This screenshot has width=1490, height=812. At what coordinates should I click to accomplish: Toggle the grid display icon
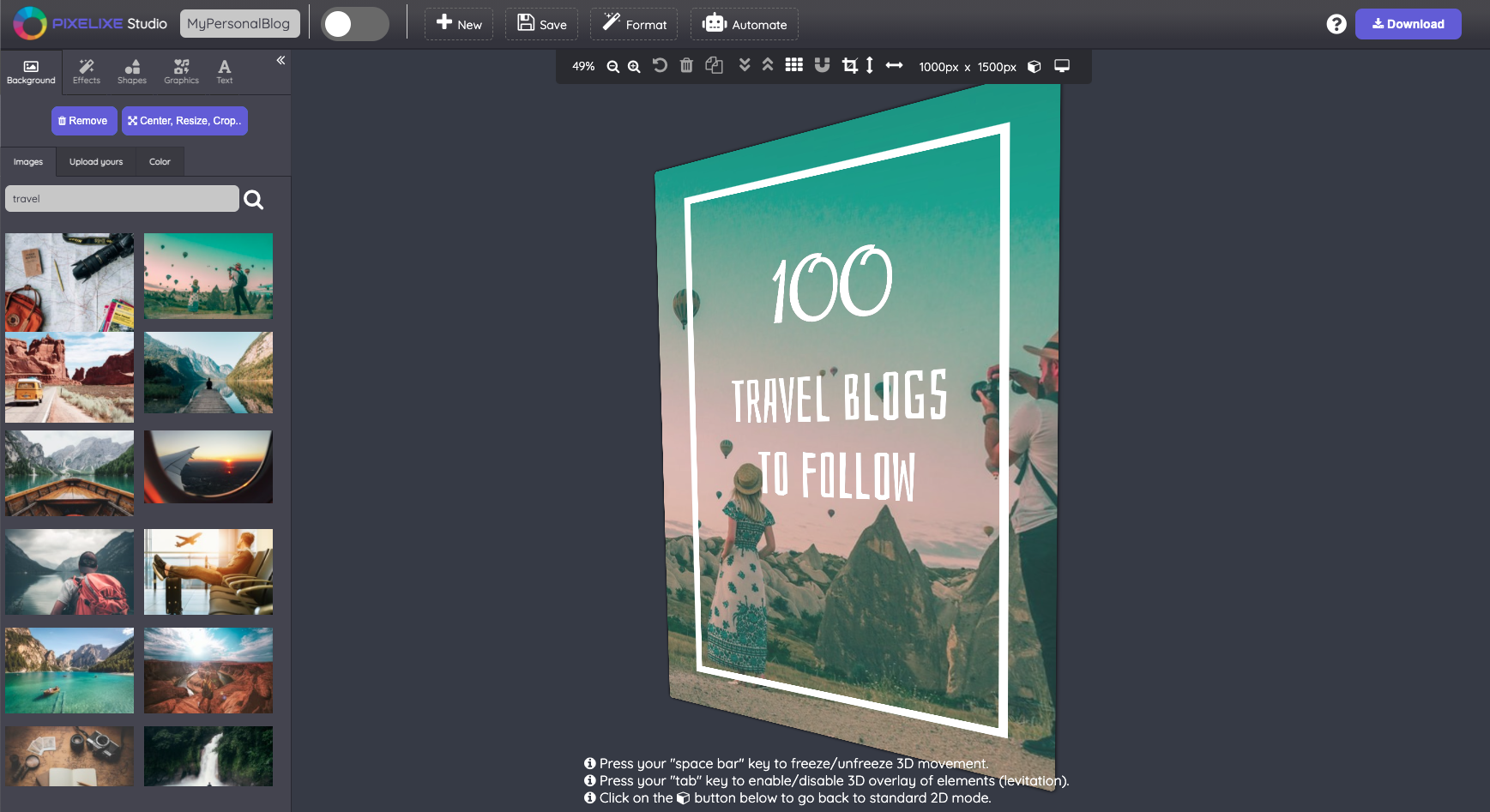pos(794,66)
